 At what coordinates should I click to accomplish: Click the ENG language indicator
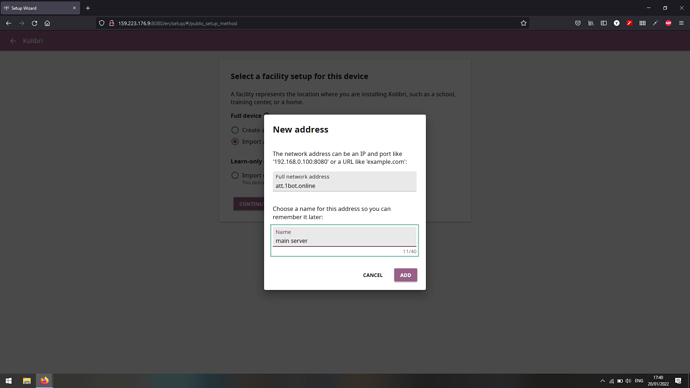pos(639,381)
